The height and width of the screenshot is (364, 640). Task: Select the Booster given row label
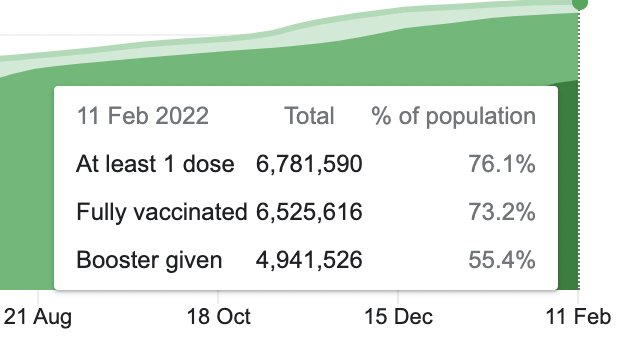[x=149, y=260]
